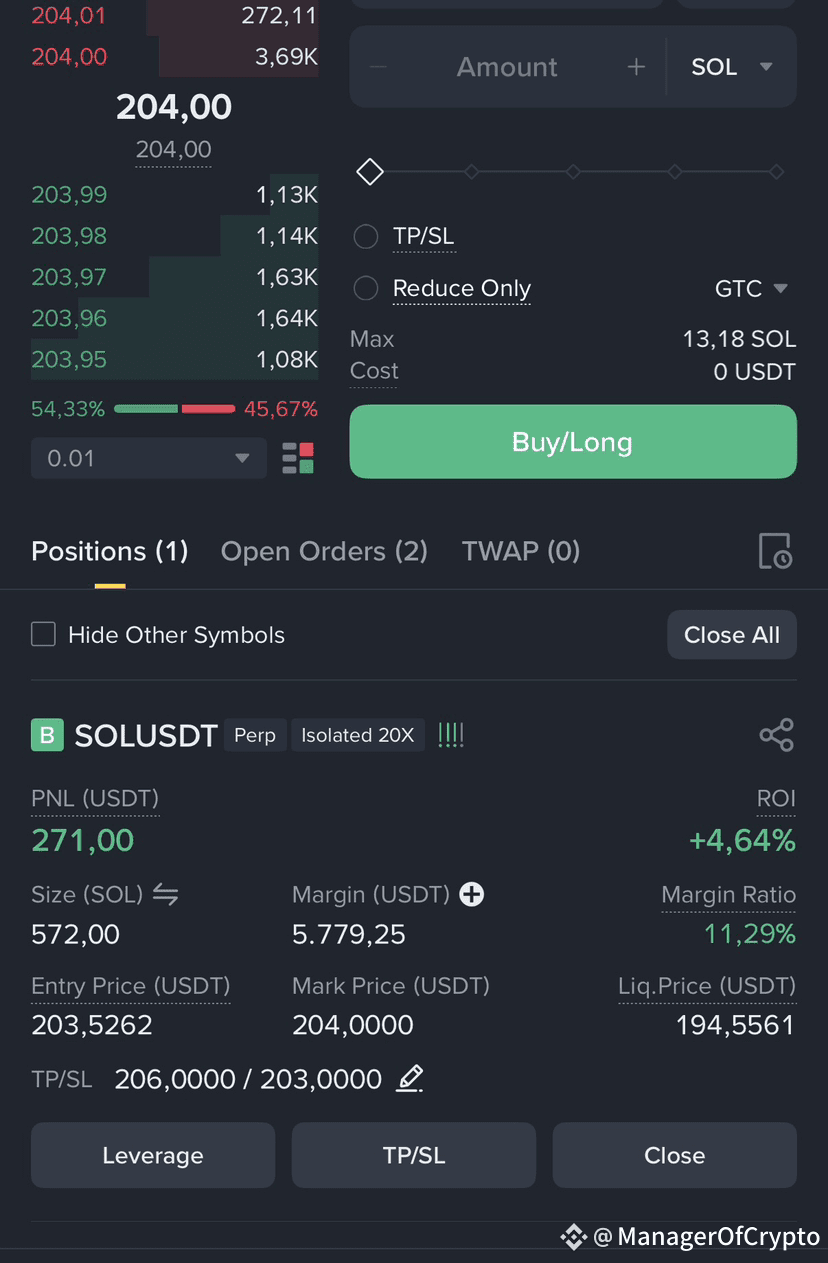Tap the share icon for SOLUSDT position

[x=776, y=735]
